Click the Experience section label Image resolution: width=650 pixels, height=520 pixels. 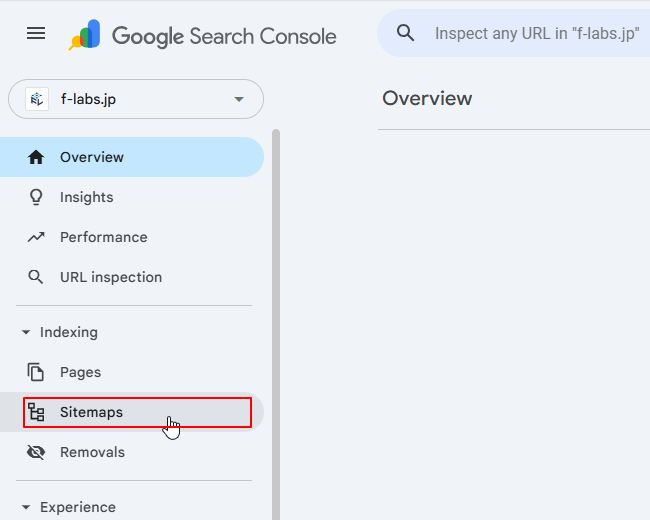tap(78, 507)
